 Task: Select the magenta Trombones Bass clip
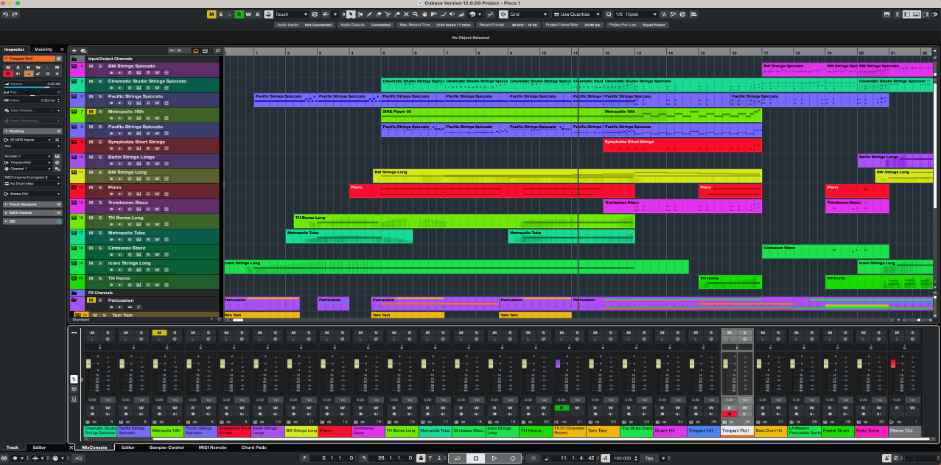[682, 206]
